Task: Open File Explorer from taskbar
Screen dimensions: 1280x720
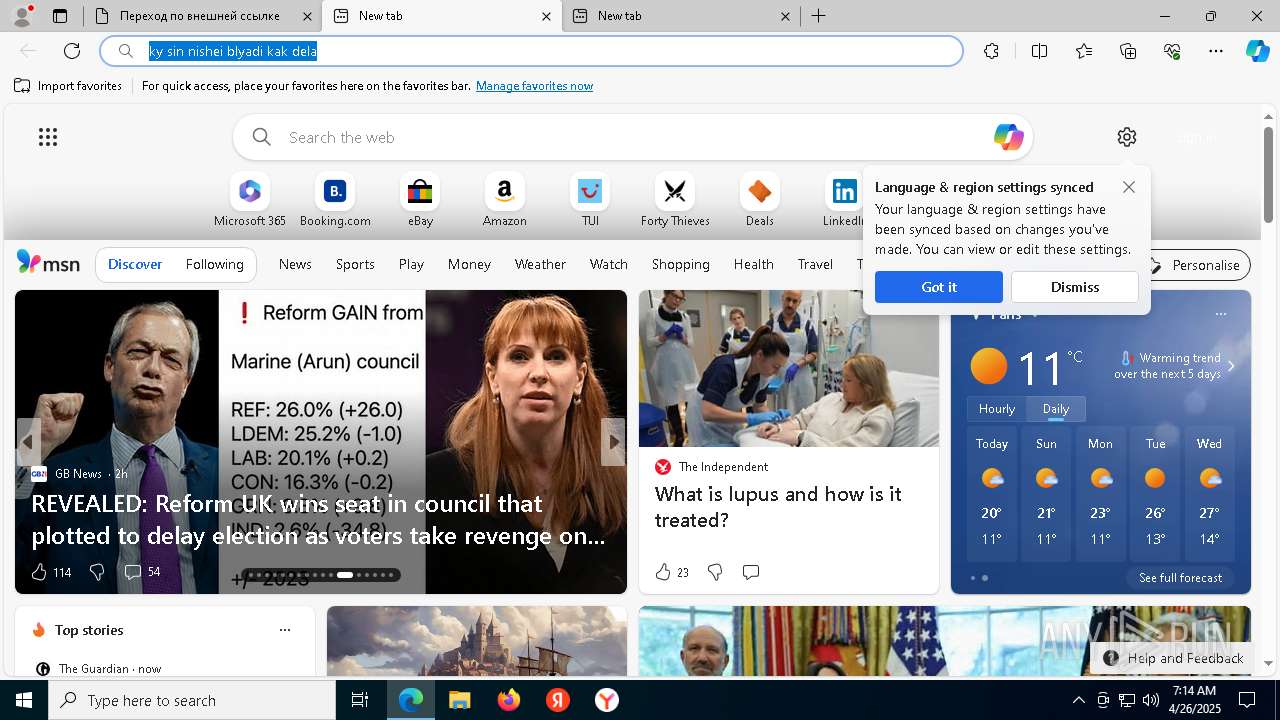Action: point(459,700)
